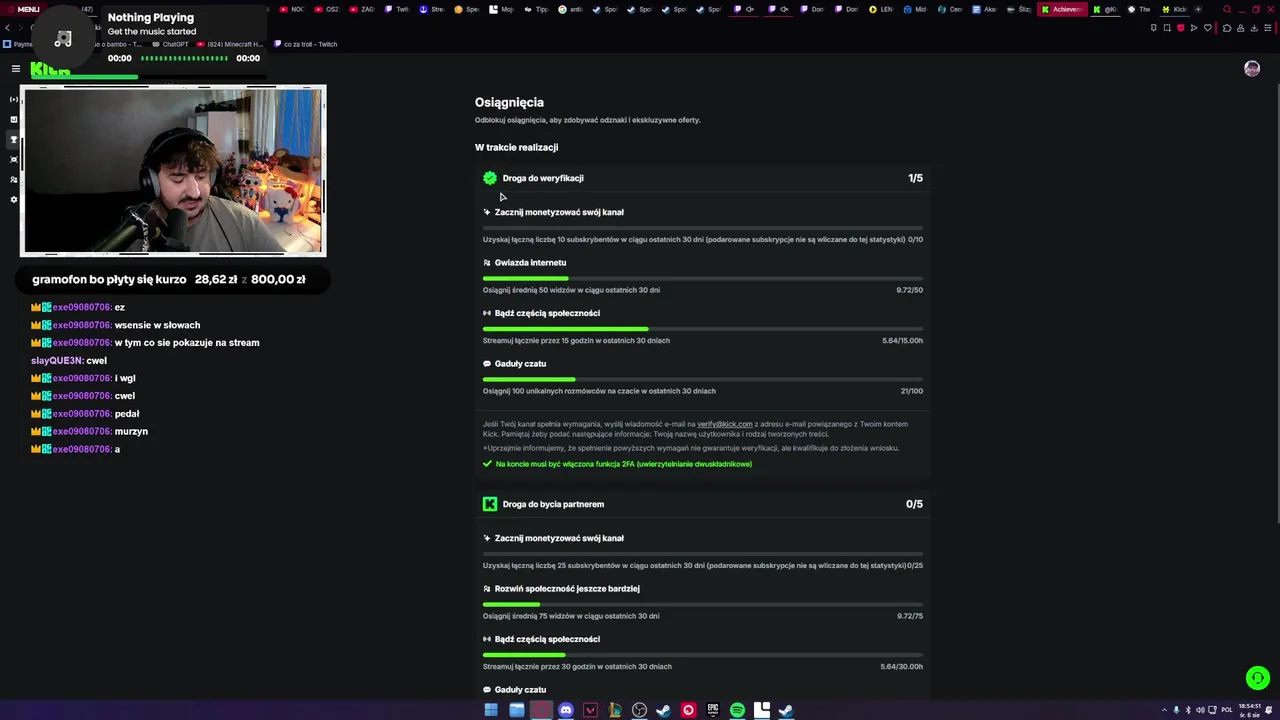Click verification Gaduły czatu progress bar
This screenshot has height=720, width=1280.
point(703,379)
